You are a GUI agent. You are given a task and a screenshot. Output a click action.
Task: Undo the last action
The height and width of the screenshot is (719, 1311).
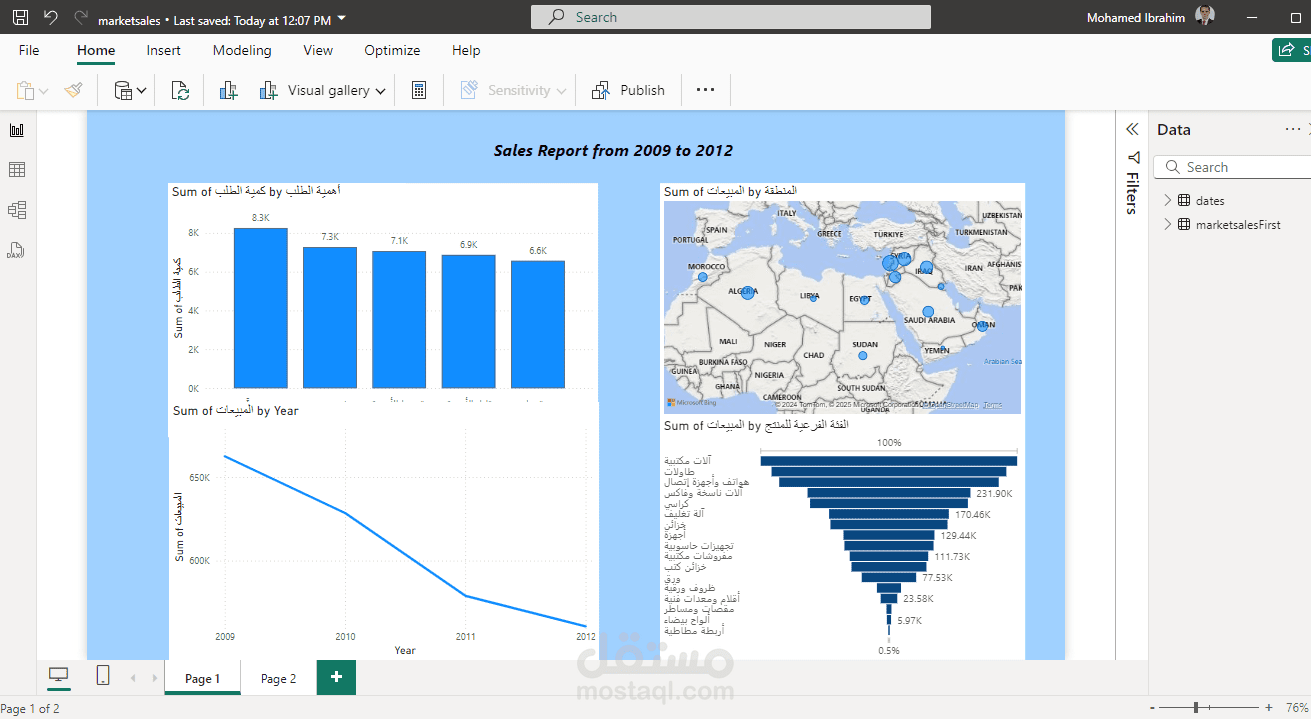tap(51, 18)
